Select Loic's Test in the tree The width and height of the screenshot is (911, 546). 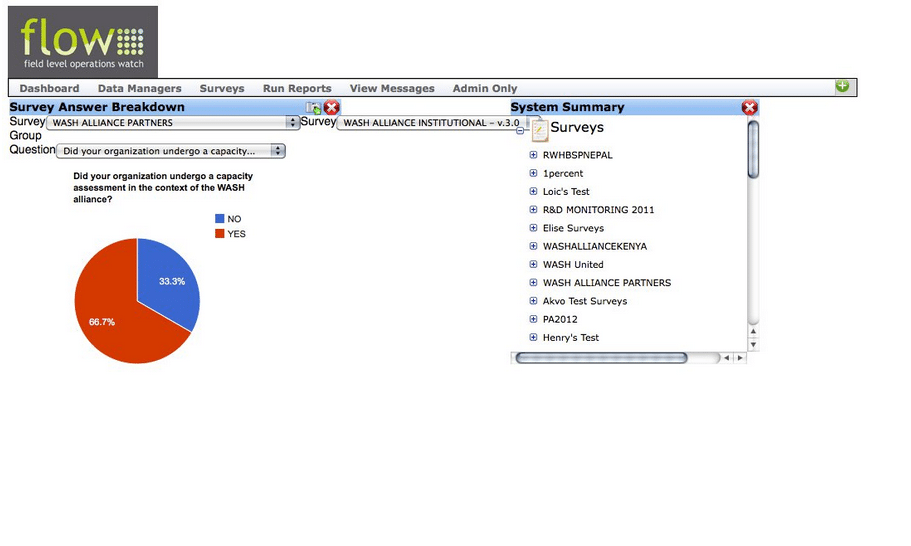566,192
